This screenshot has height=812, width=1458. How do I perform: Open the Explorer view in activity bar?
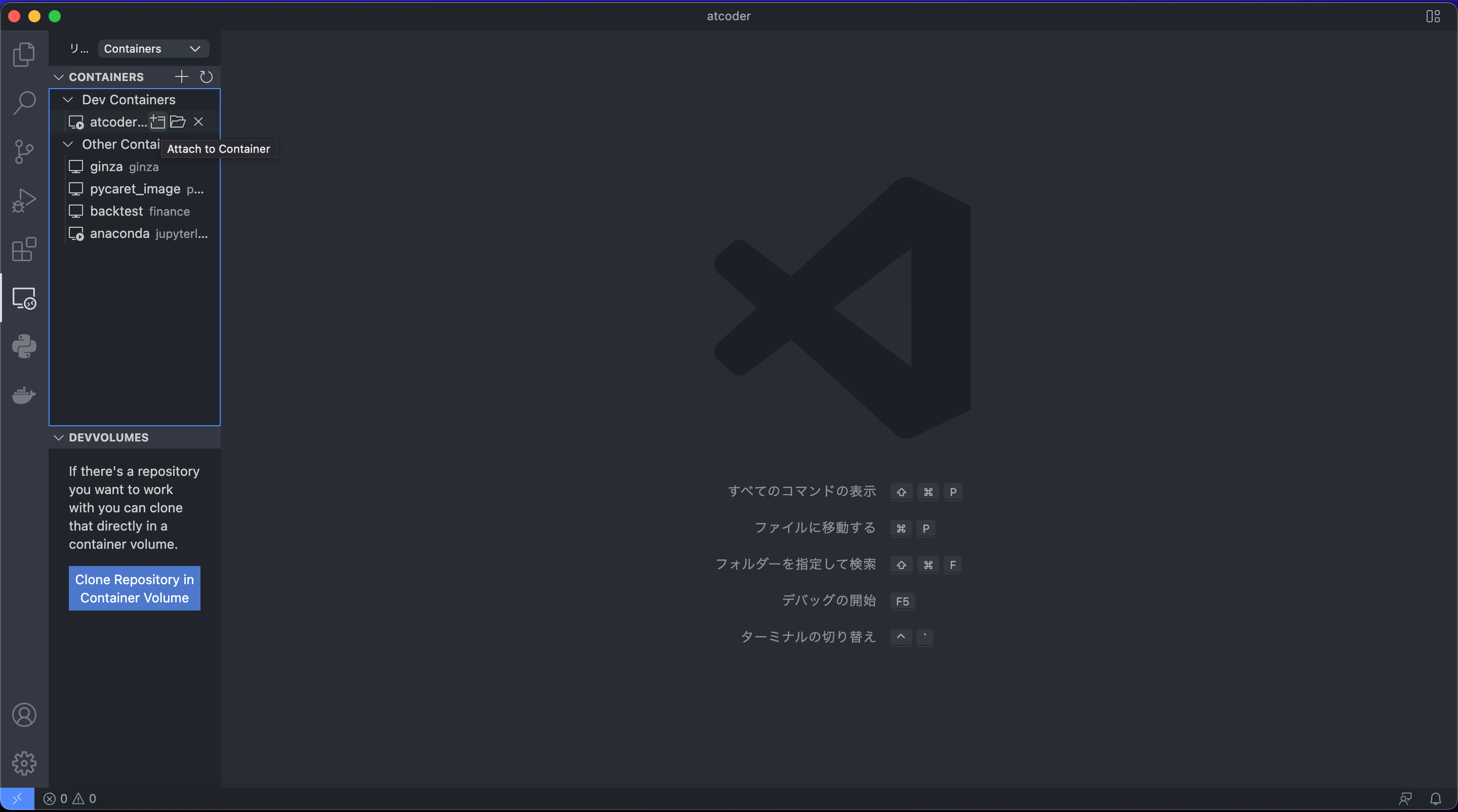coord(24,54)
